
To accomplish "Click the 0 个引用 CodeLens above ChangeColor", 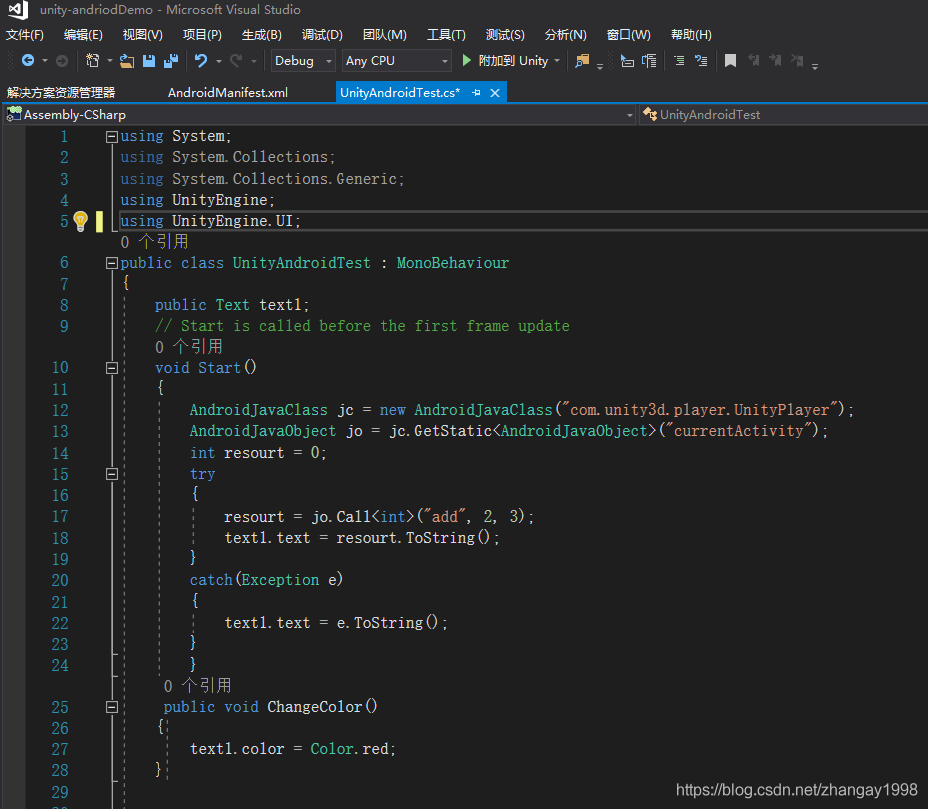I will (x=198, y=685).
